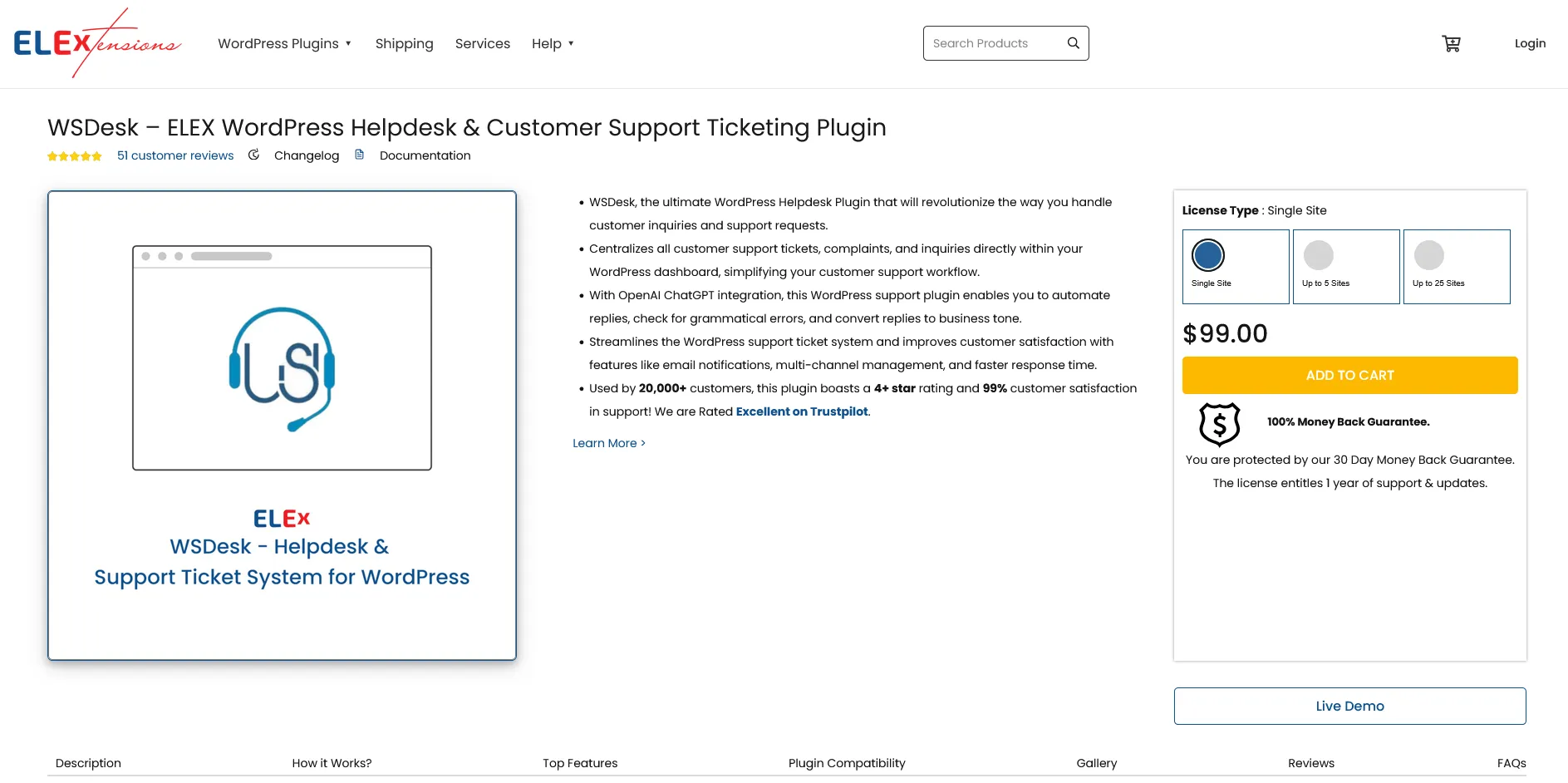Click the '100% Money Back Guarantee.' text
Screen dimensions: 1568x783
click(x=1348, y=421)
